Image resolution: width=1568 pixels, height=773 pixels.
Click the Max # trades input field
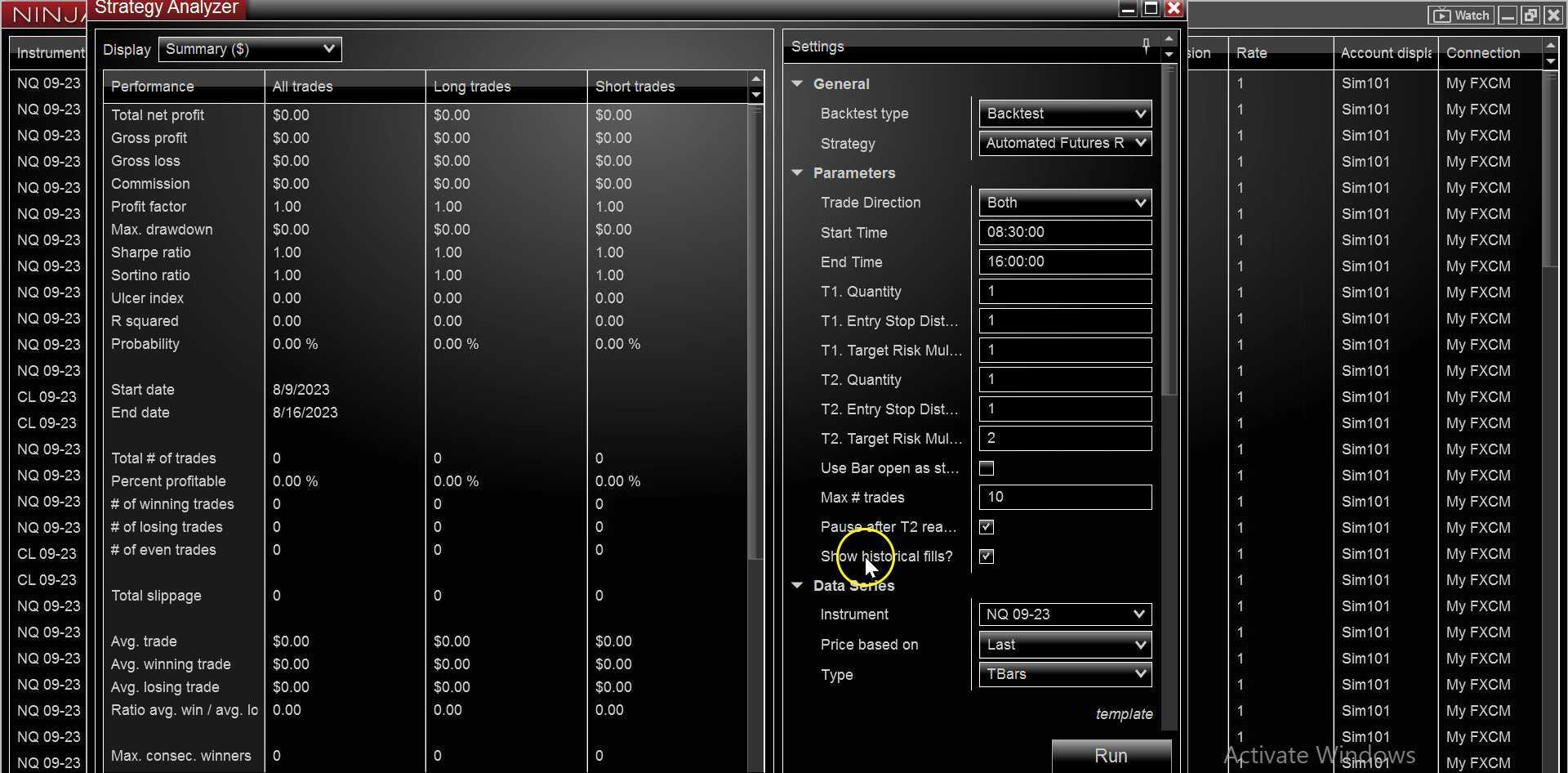pos(1065,497)
